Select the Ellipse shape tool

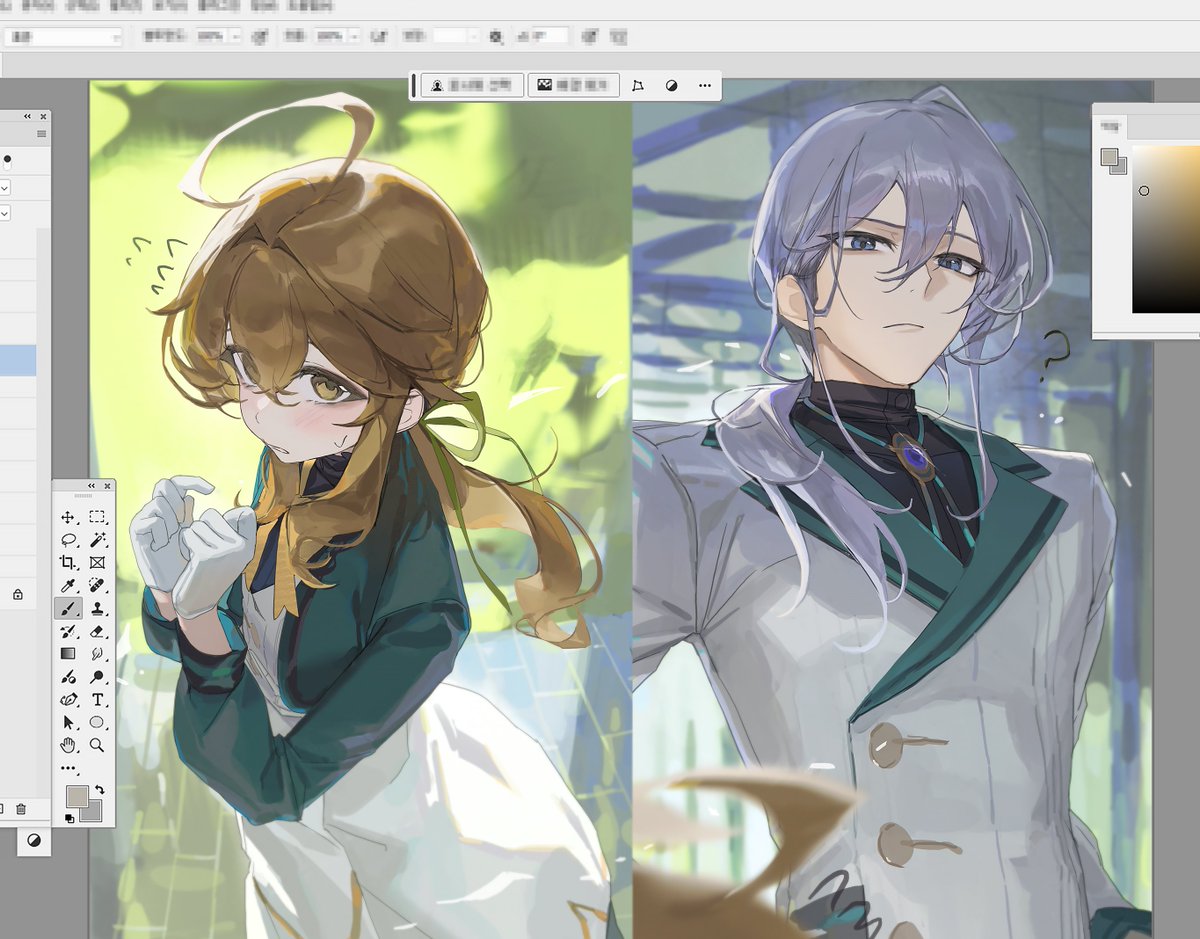click(x=97, y=722)
